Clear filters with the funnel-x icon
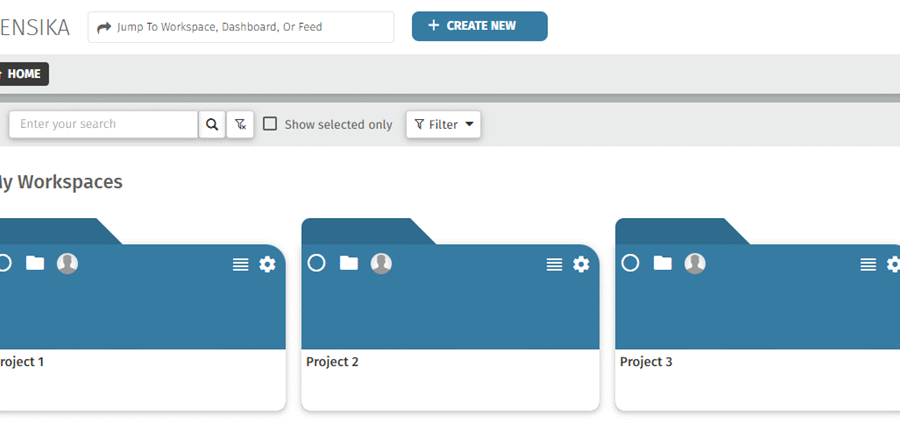Viewport: 900px width, 447px height. pos(240,125)
